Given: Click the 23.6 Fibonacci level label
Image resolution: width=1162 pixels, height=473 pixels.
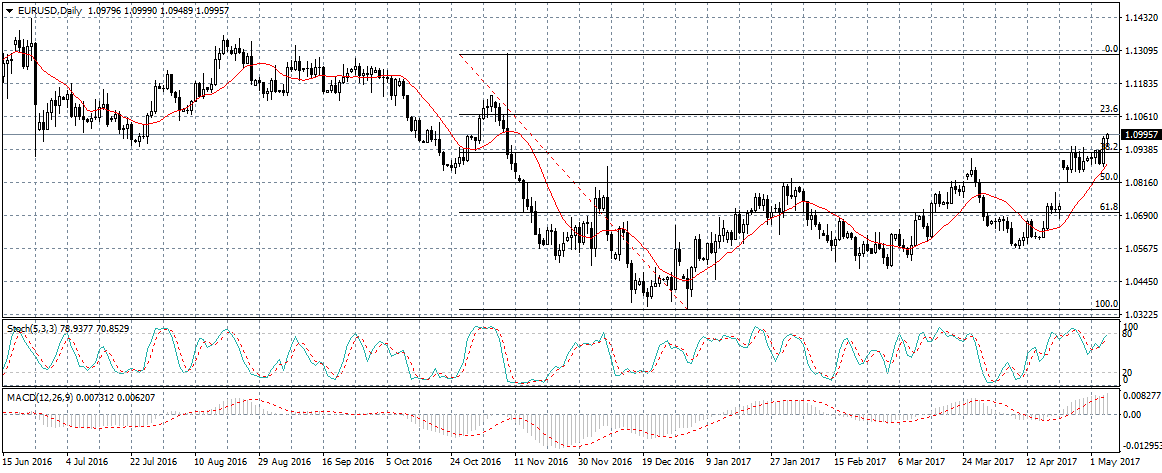Looking at the screenshot, I should point(1107,109).
